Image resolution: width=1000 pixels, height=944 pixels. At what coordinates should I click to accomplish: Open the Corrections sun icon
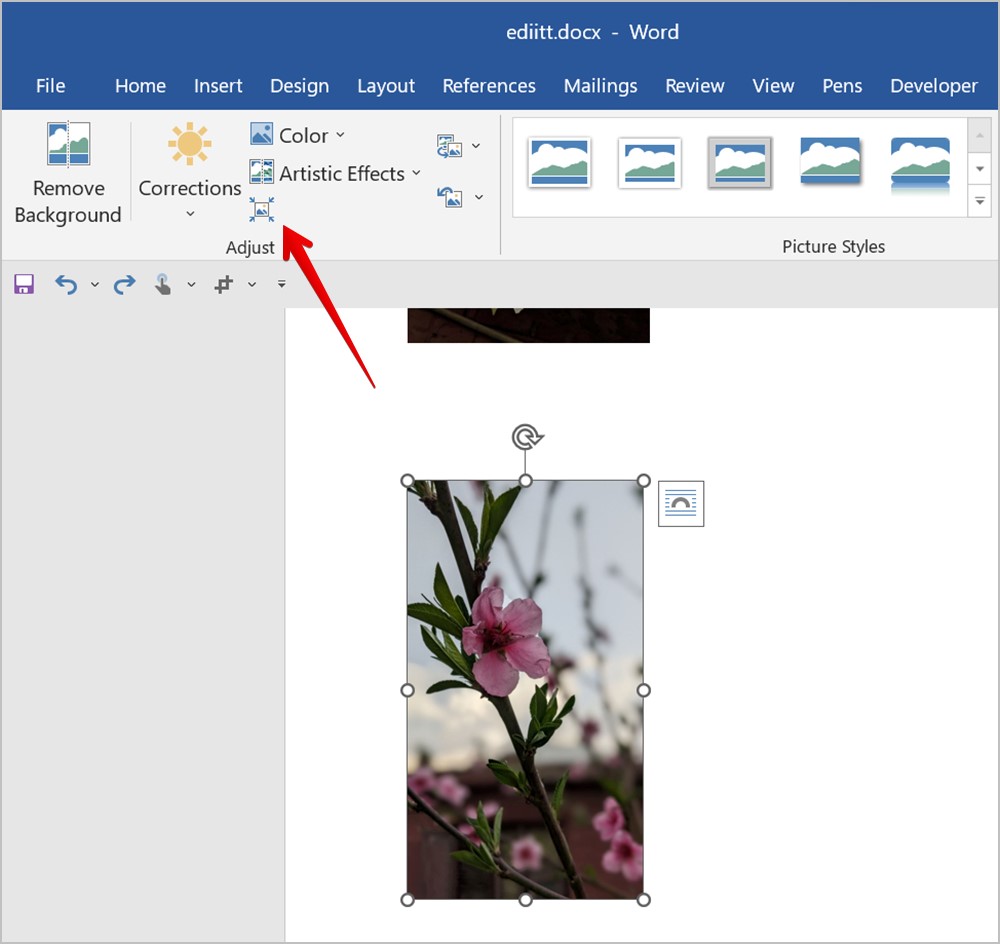[x=189, y=146]
